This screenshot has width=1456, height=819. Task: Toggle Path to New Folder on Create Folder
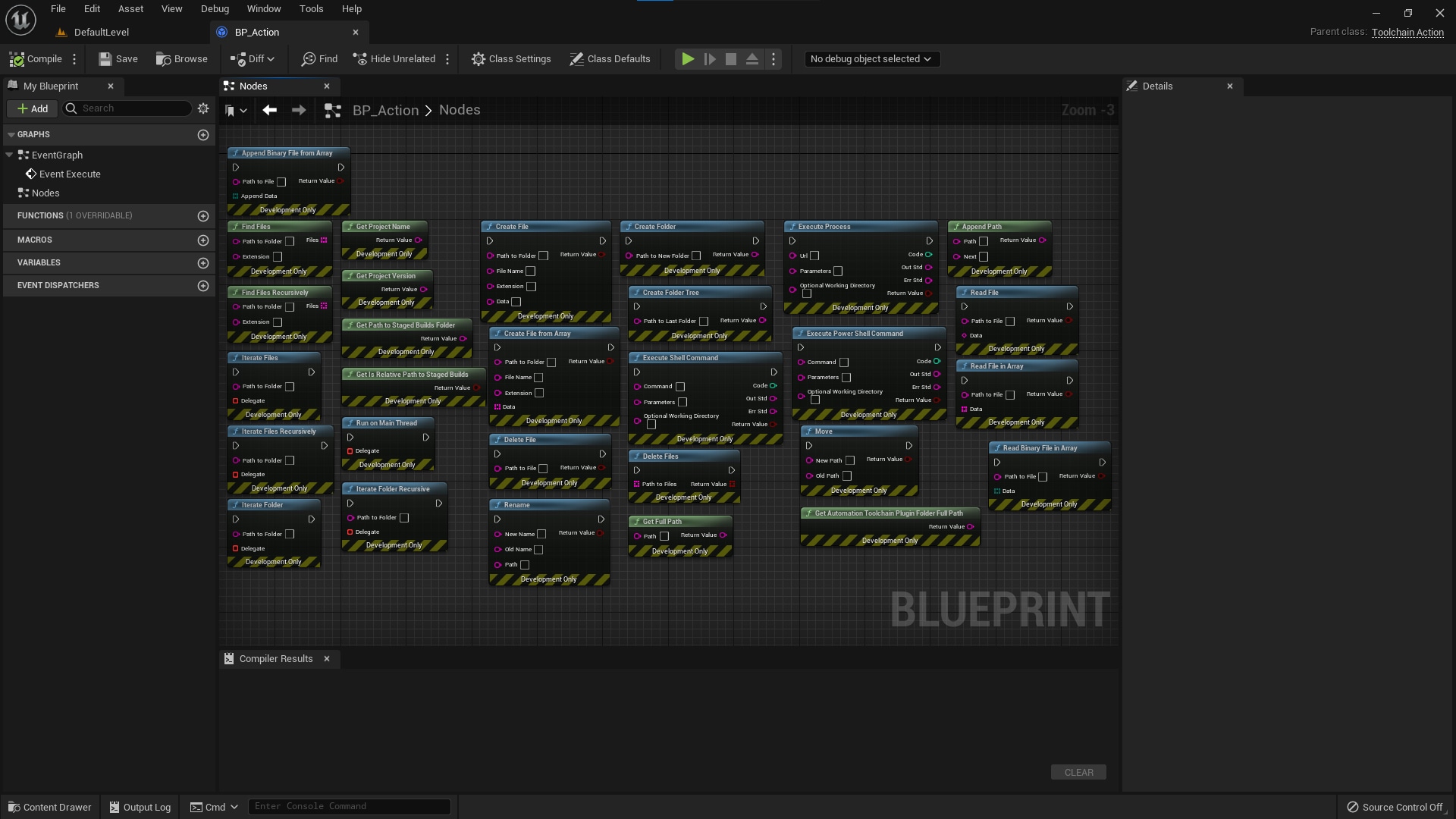(696, 256)
